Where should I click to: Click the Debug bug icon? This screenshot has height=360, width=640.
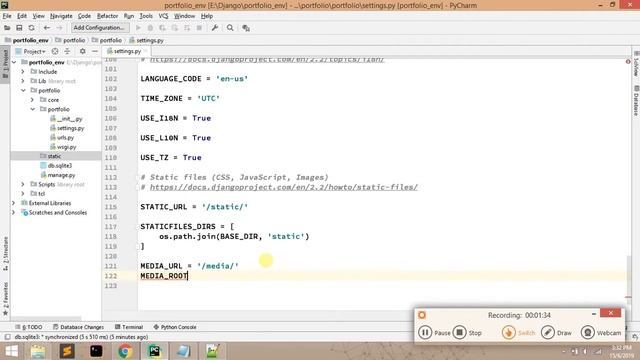(x=150, y=28)
